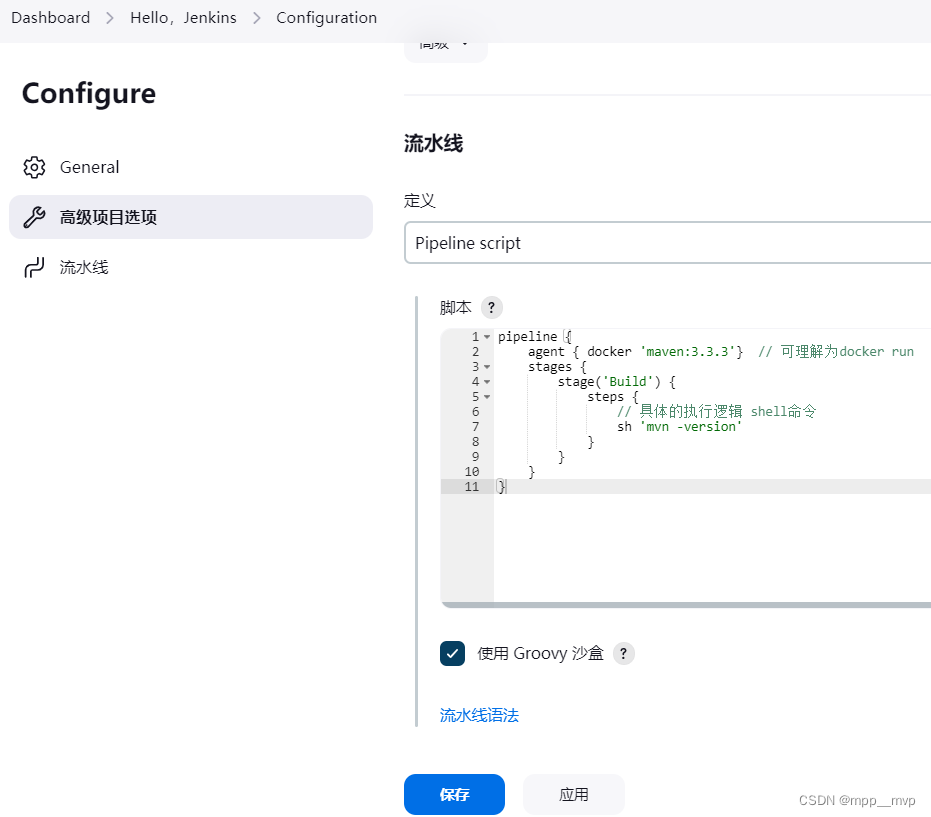Click line number 10 in gutter
Image resolution: width=931 pixels, height=817 pixels.
471,472
